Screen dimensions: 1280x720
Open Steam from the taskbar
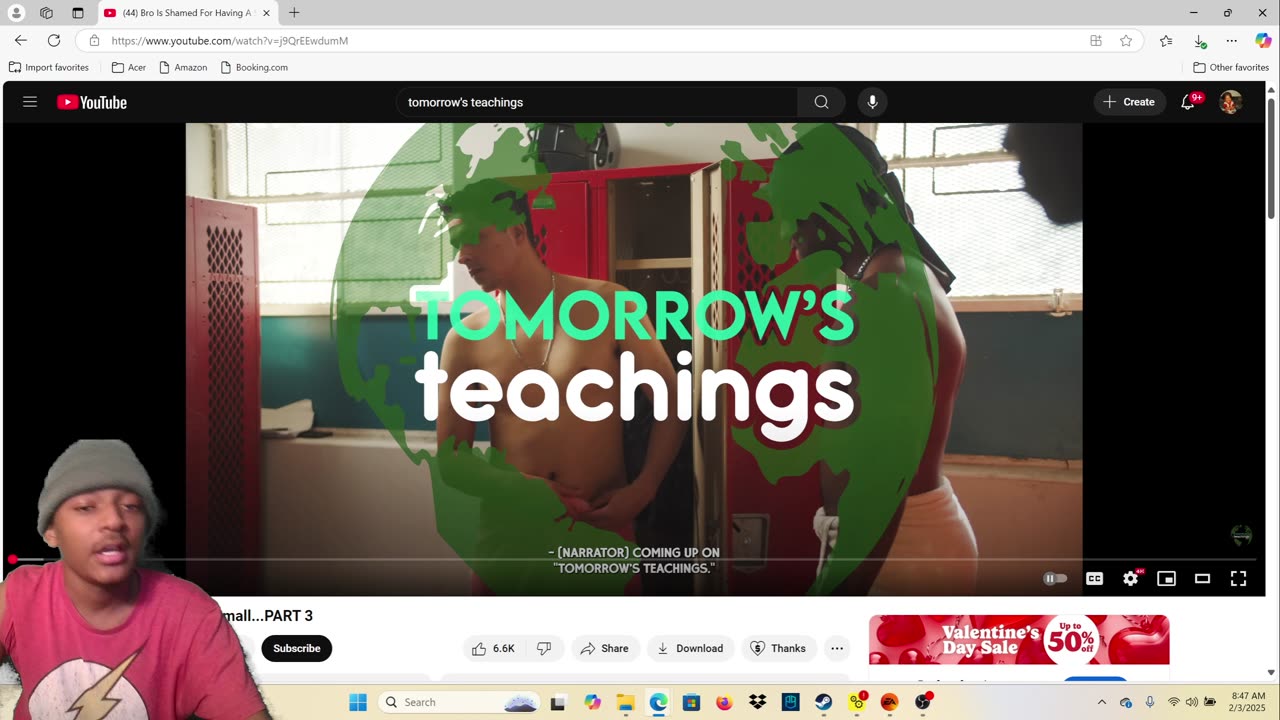pyautogui.click(x=823, y=702)
